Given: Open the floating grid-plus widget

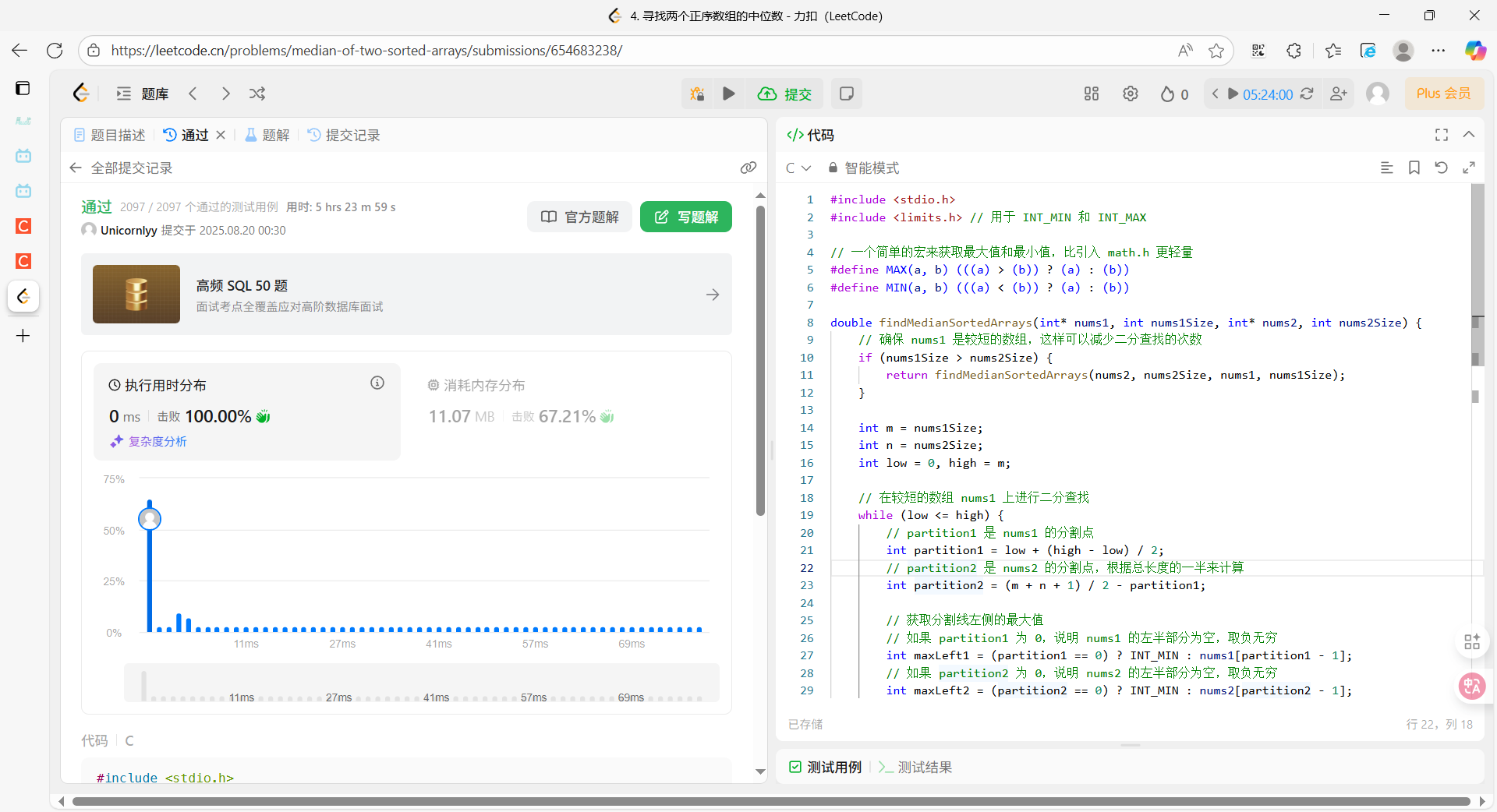Looking at the screenshot, I should (x=1472, y=641).
